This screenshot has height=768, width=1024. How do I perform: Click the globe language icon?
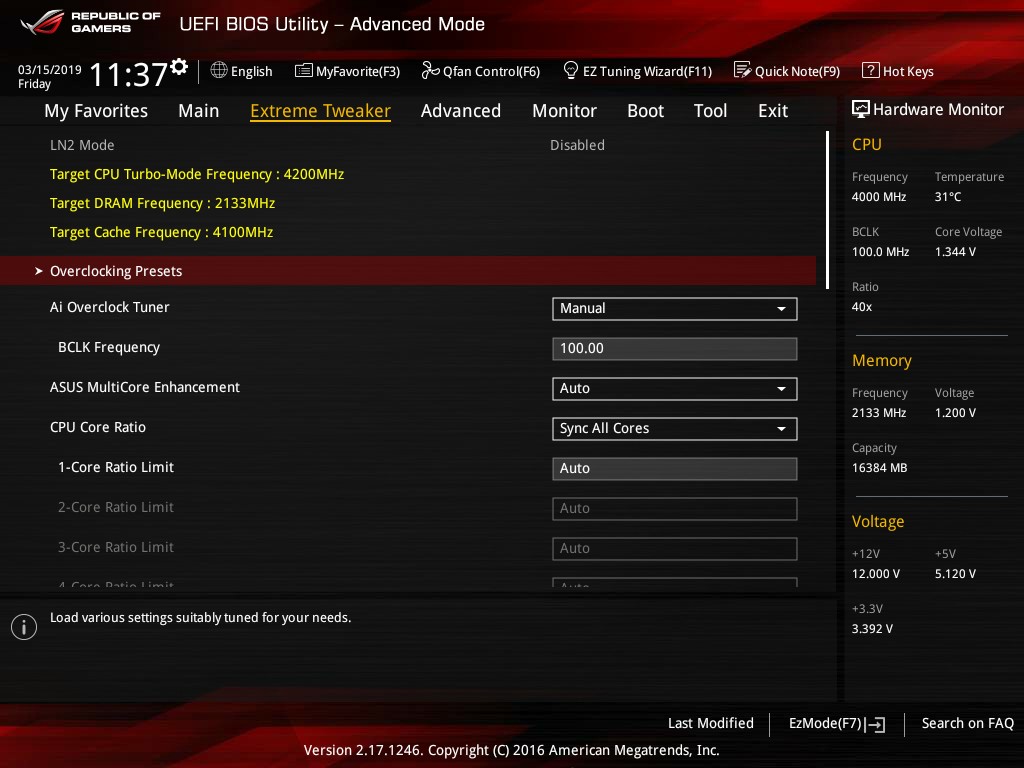219,70
